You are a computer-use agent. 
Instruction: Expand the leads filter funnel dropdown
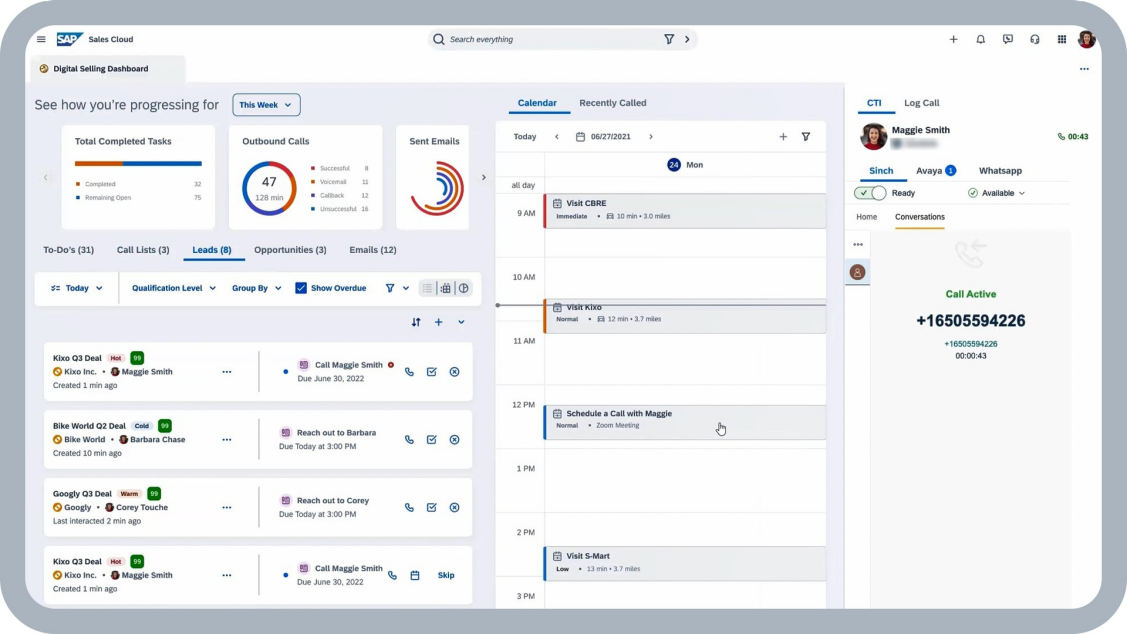coord(406,288)
